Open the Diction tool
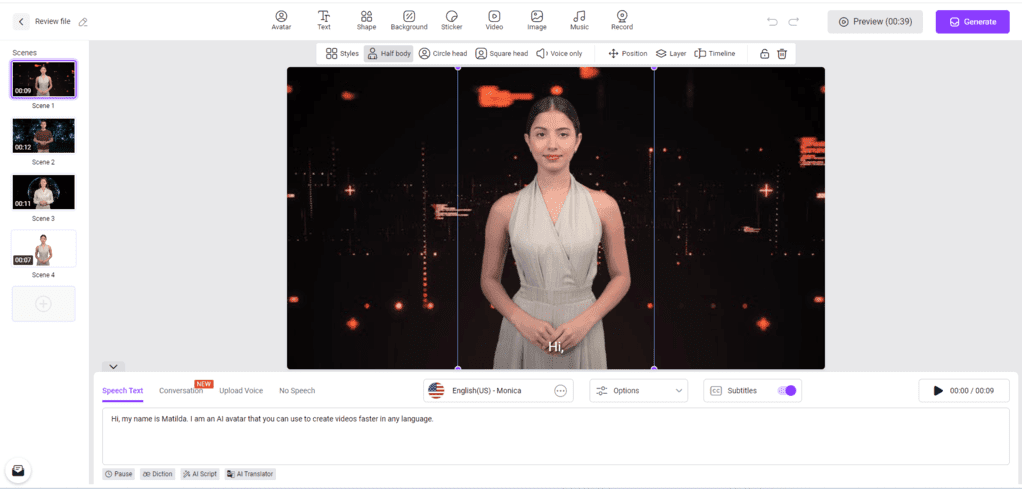1022x489 pixels. click(158, 474)
